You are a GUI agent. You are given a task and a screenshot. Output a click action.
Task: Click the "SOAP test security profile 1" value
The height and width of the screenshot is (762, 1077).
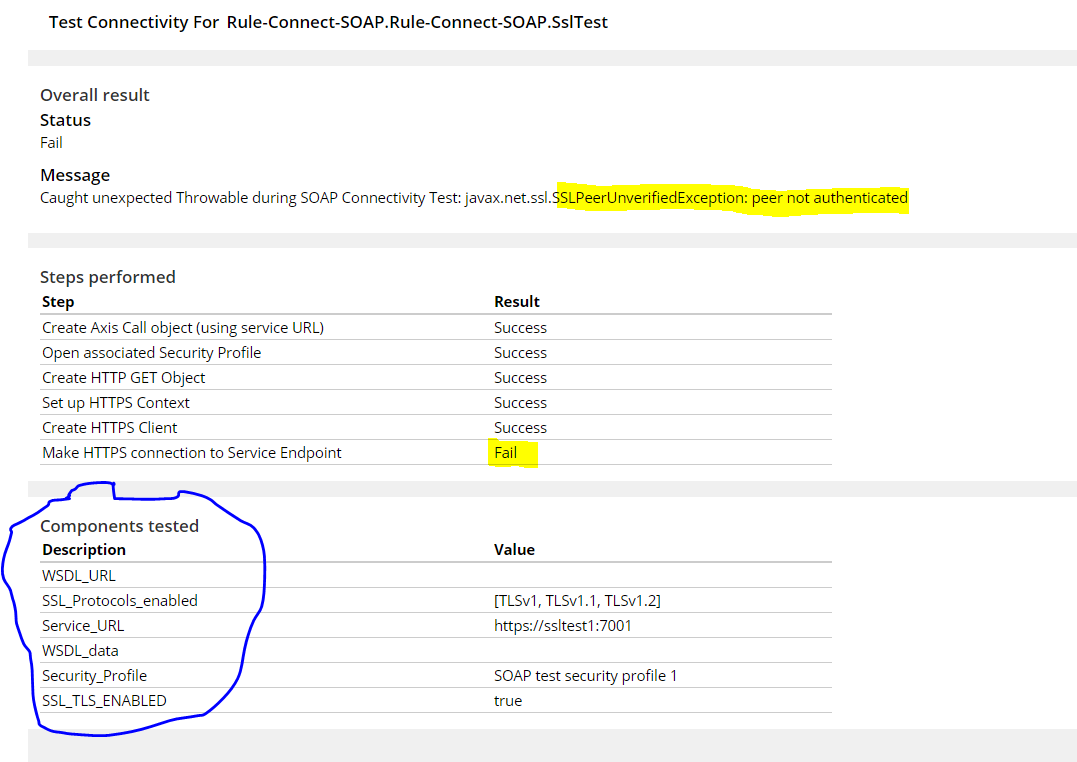coord(586,676)
